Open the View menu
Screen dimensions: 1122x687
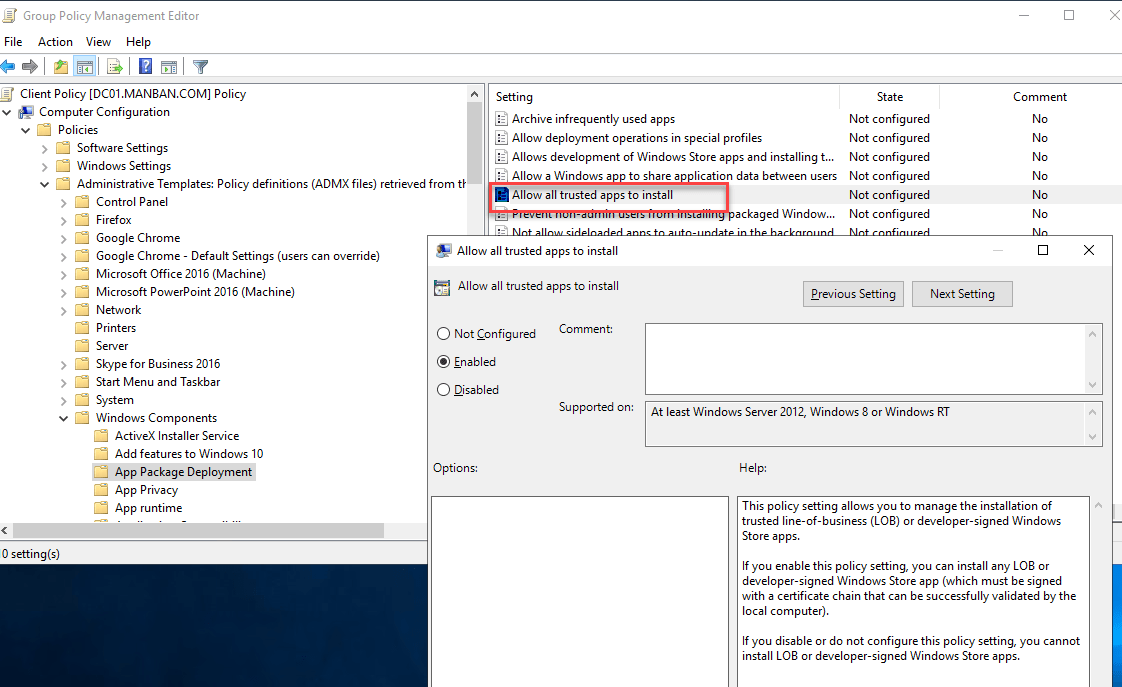click(98, 42)
